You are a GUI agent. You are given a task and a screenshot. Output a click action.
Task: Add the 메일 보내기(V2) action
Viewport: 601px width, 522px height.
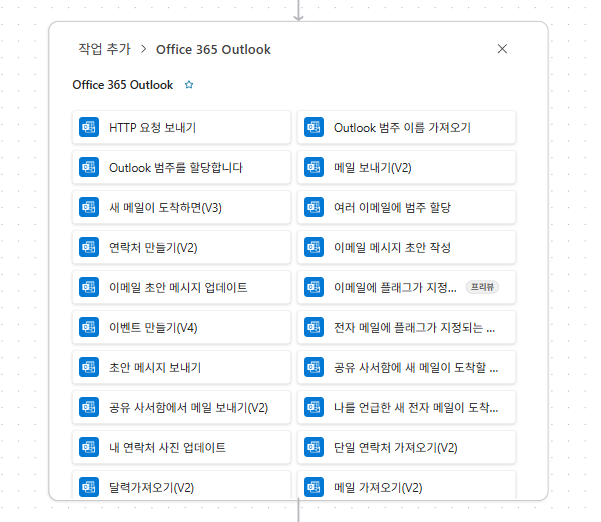(x=406, y=167)
